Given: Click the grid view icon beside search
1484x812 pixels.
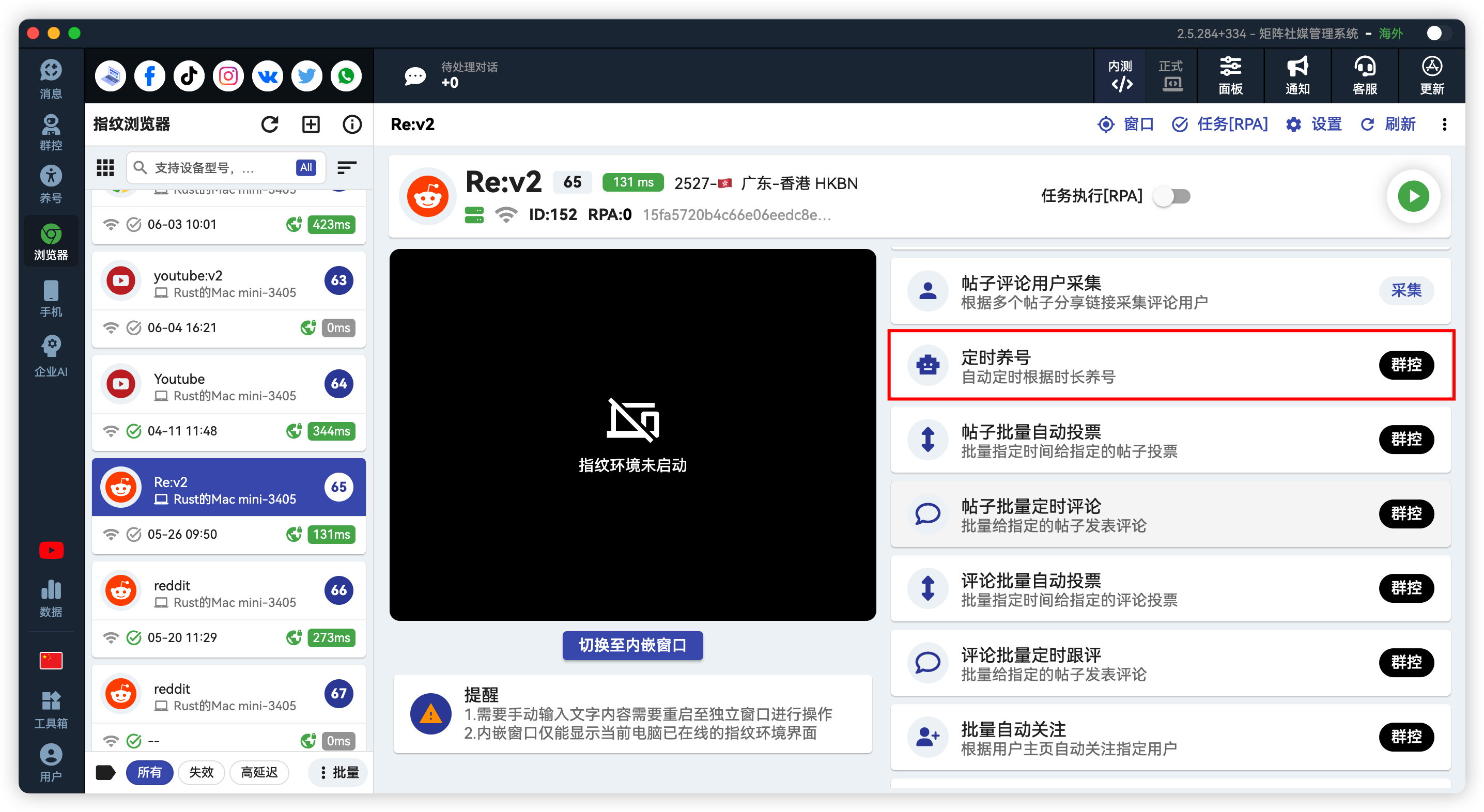Looking at the screenshot, I should [x=105, y=167].
